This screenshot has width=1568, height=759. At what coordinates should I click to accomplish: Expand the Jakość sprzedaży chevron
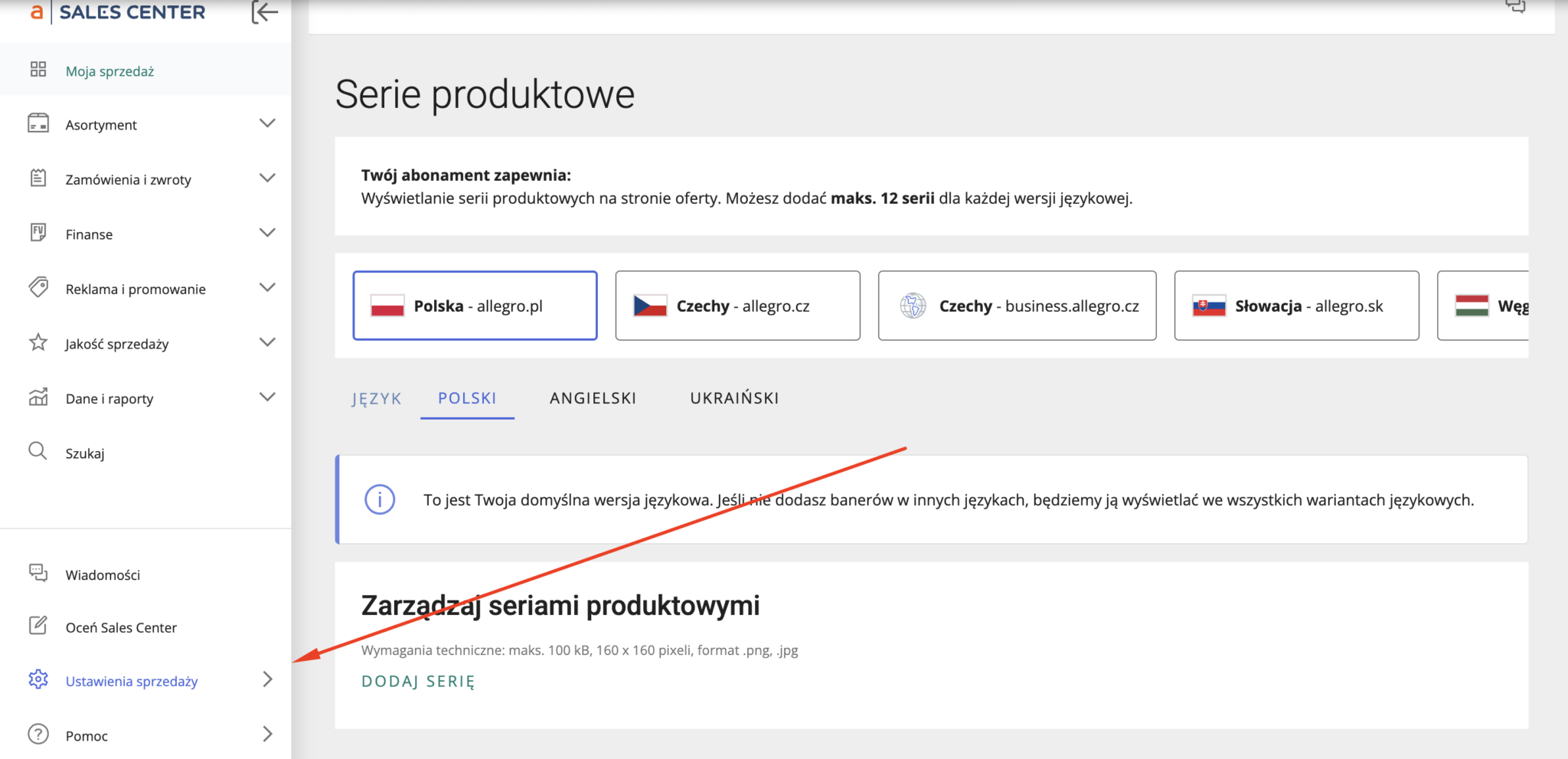267,342
